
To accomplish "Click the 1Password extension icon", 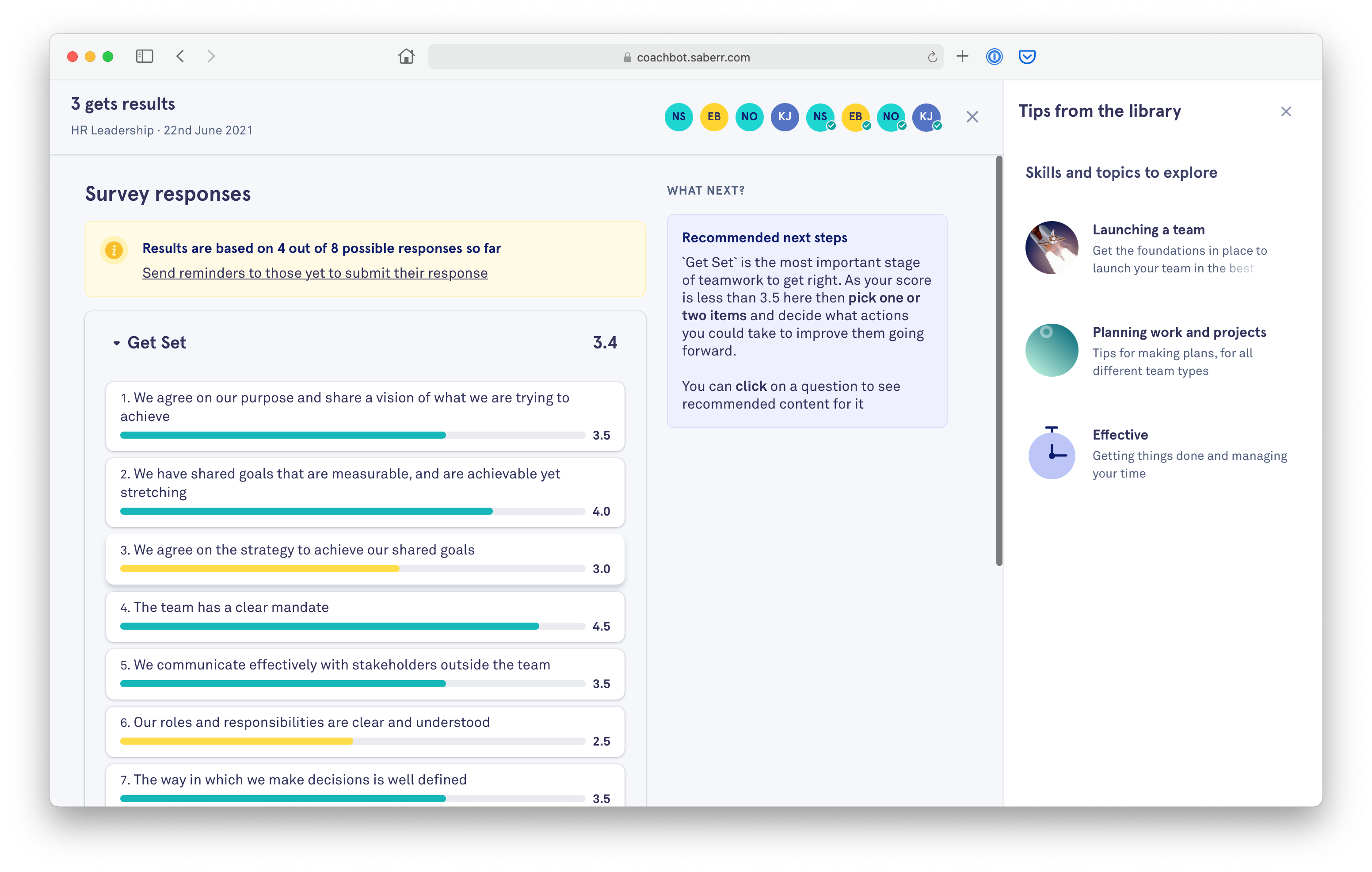I will (x=994, y=57).
